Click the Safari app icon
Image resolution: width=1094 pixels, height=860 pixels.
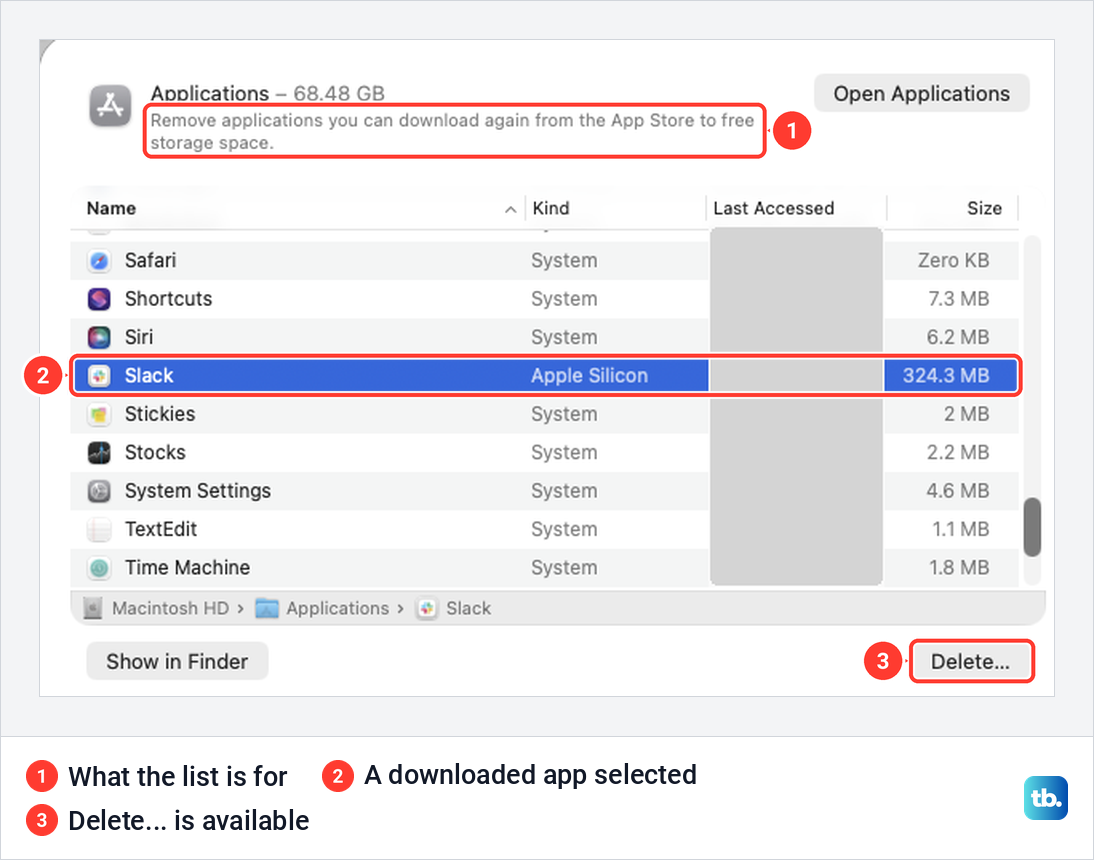pyautogui.click(x=99, y=261)
